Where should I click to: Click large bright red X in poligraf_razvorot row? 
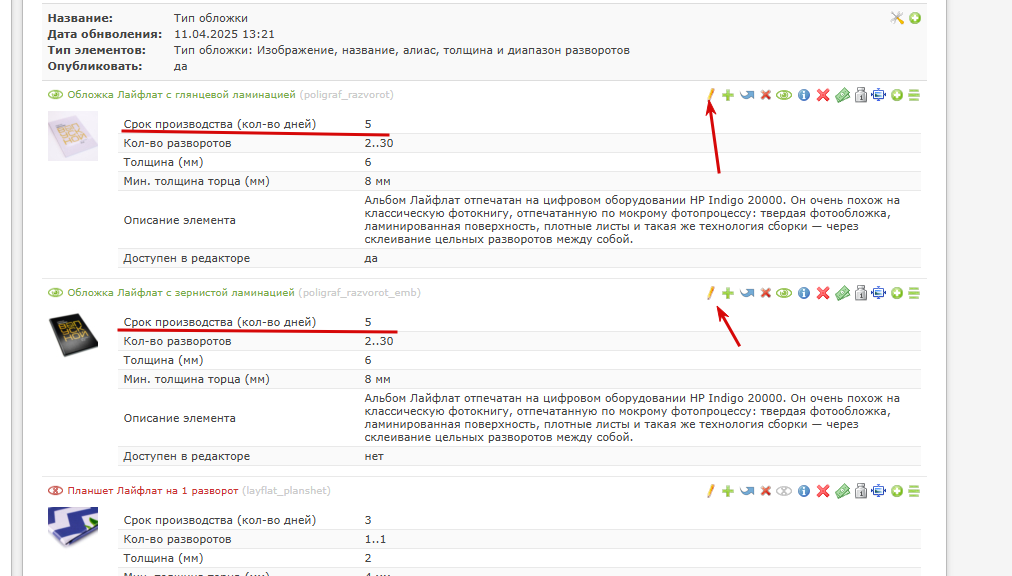pyautogui.click(x=823, y=95)
